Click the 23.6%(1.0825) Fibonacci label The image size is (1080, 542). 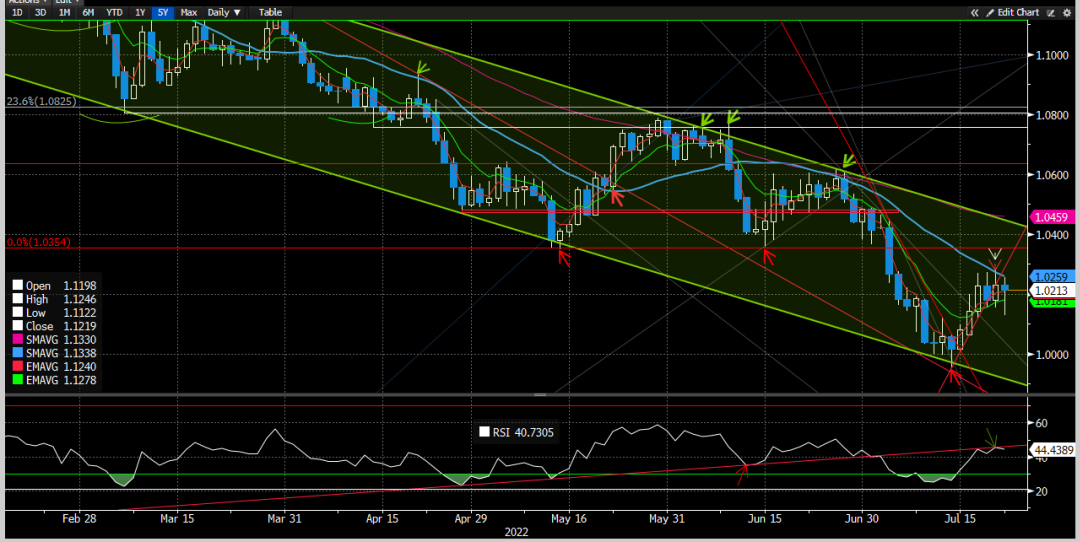[x=41, y=101]
